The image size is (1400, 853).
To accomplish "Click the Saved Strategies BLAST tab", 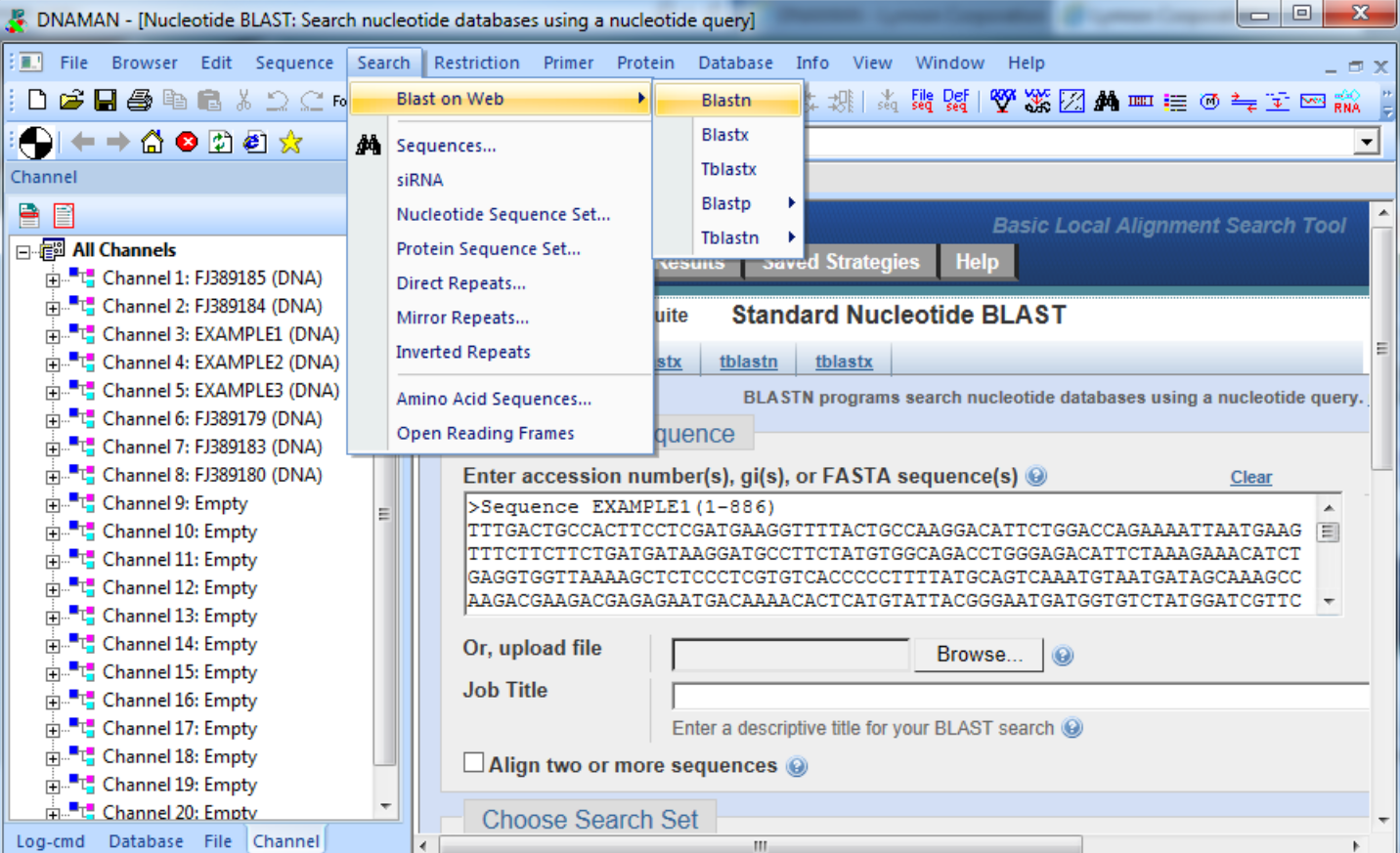I will (841, 262).
